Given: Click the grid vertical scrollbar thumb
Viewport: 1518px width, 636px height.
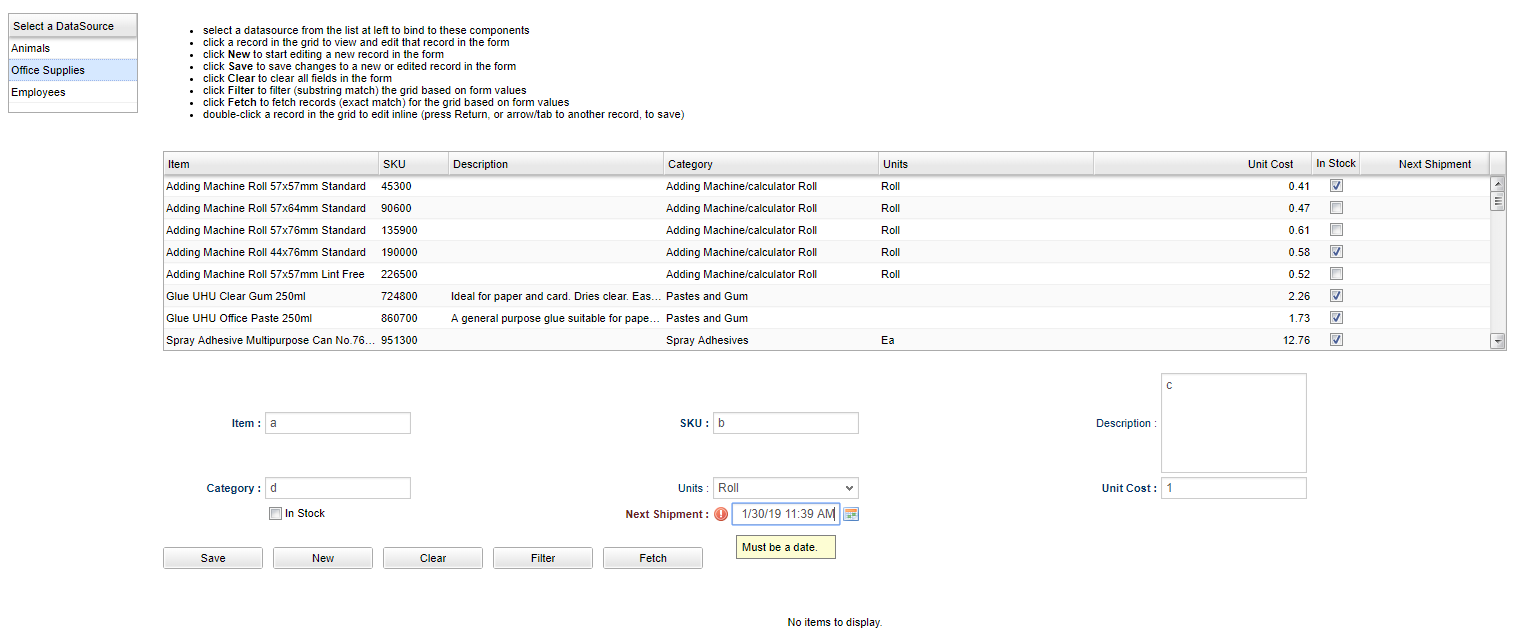Looking at the screenshot, I should [x=1498, y=201].
